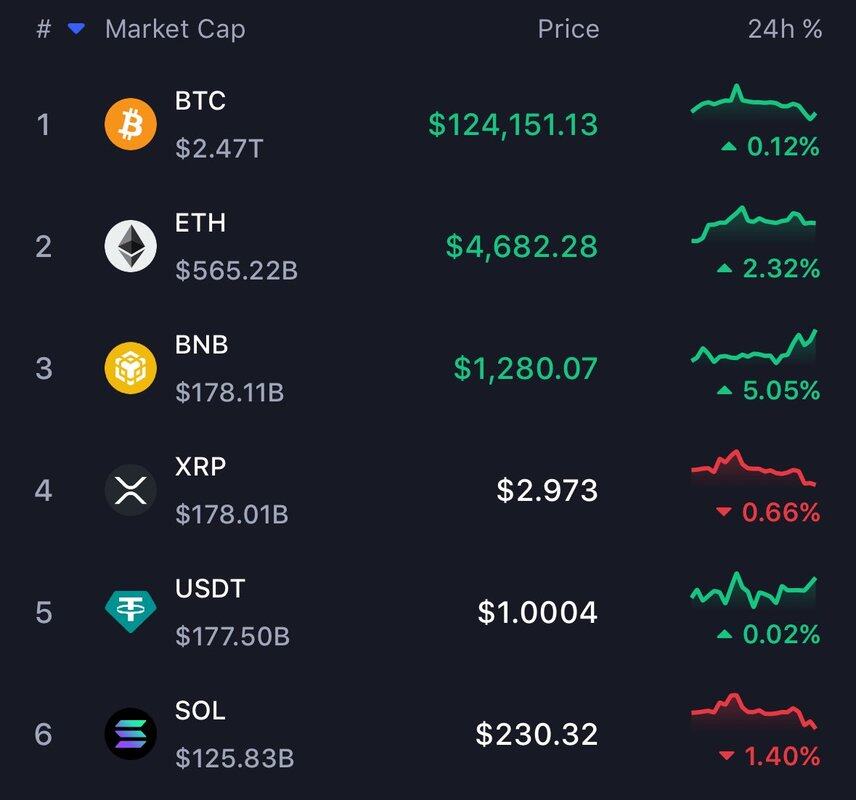This screenshot has height=800, width=856.
Task: Open the BTC ticker name
Action: tap(200, 101)
